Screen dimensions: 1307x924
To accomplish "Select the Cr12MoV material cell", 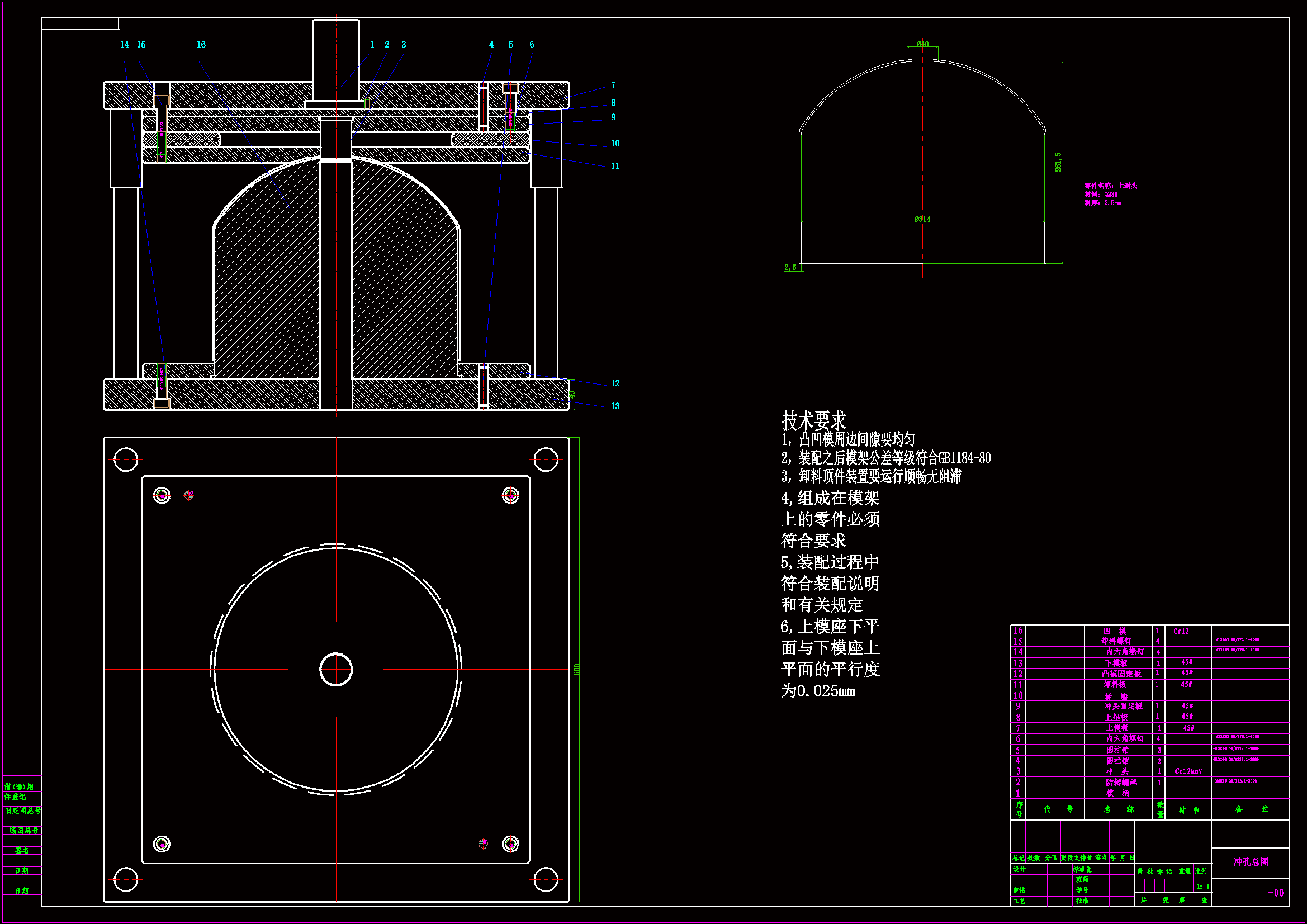I will (1188, 771).
